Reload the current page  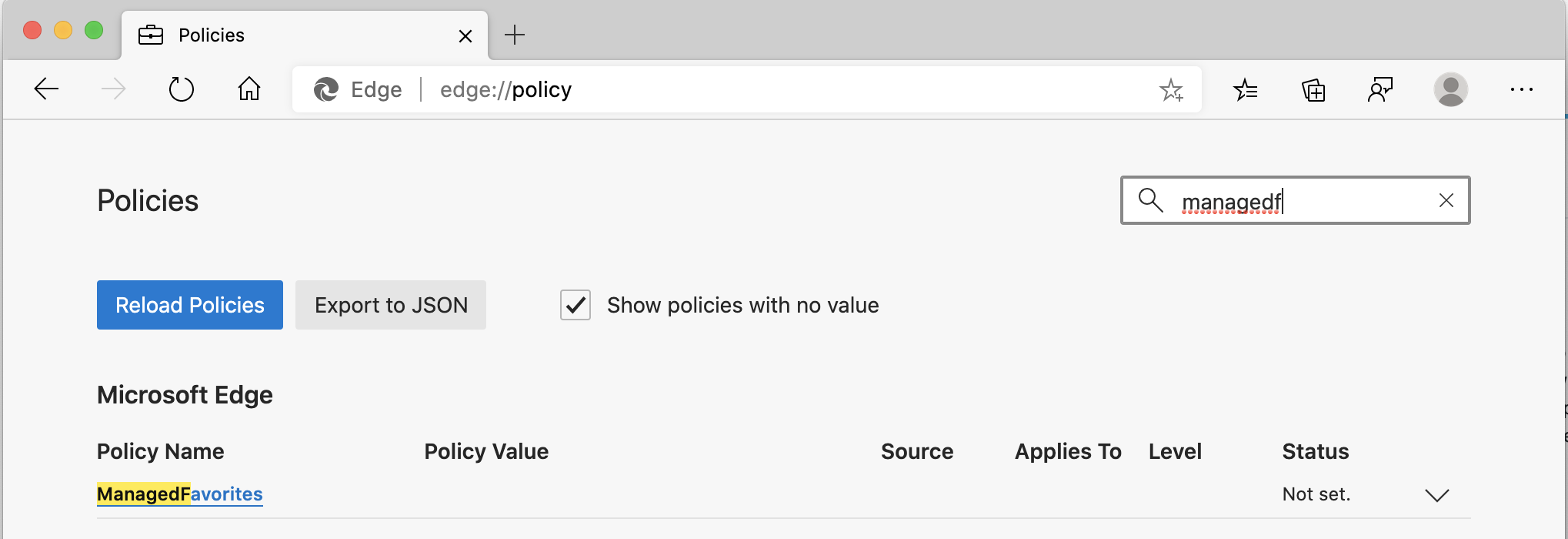point(182,89)
